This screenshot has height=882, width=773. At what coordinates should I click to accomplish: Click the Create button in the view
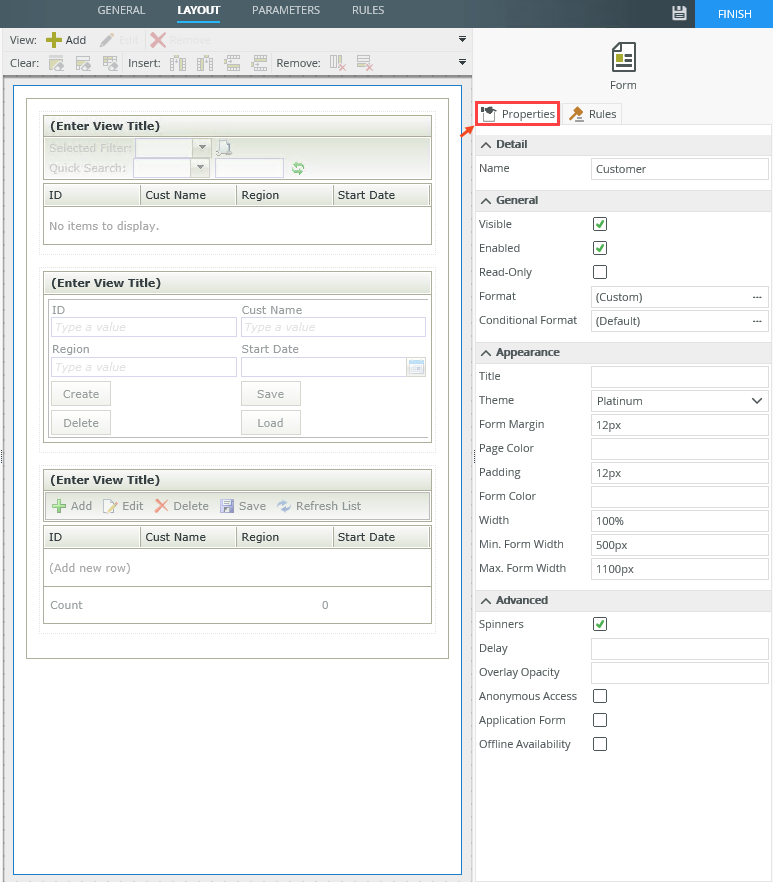[81, 394]
